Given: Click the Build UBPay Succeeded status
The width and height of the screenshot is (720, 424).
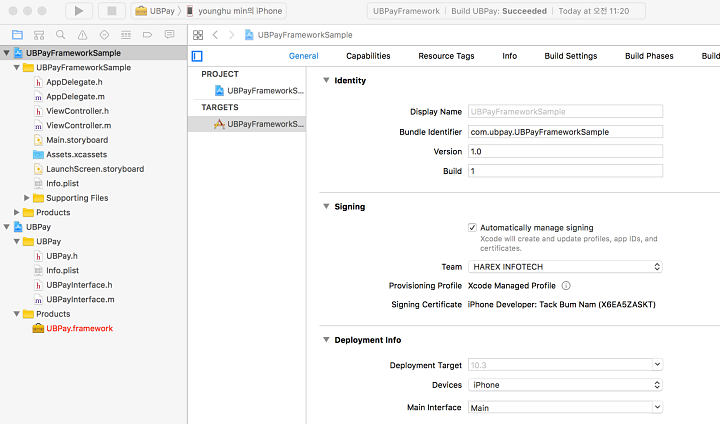Looking at the screenshot, I should (499, 11).
